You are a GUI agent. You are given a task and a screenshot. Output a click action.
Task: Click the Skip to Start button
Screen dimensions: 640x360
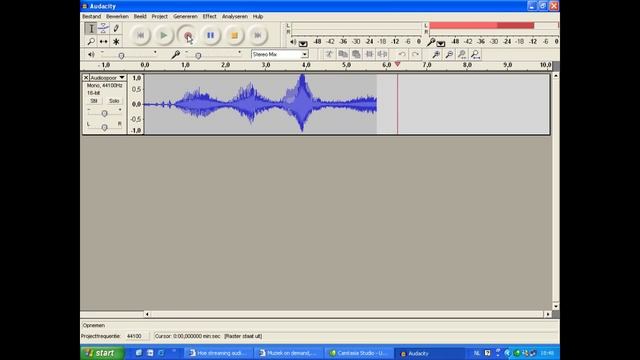click(x=140, y=36)
